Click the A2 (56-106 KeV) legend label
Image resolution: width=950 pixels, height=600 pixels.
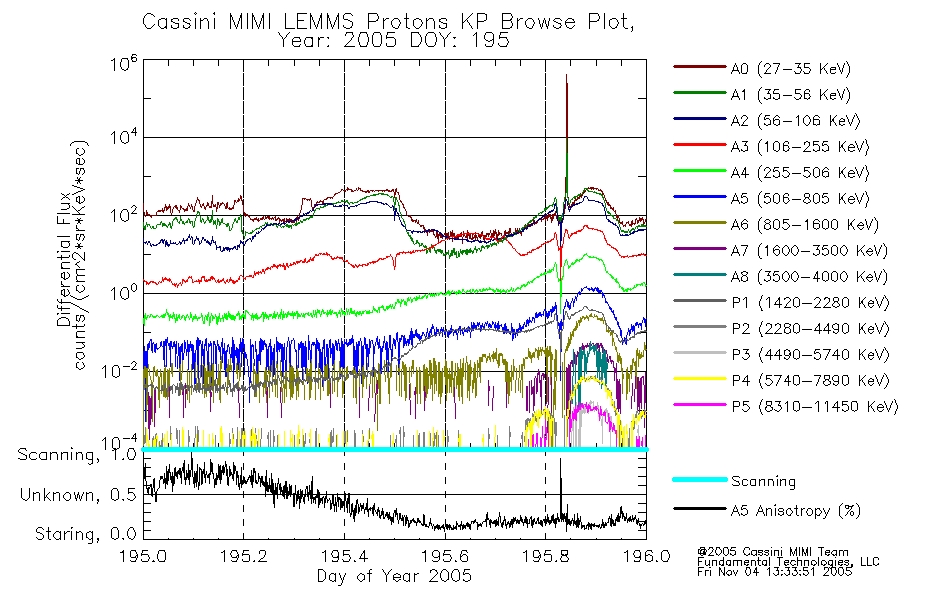pos(796,121)
